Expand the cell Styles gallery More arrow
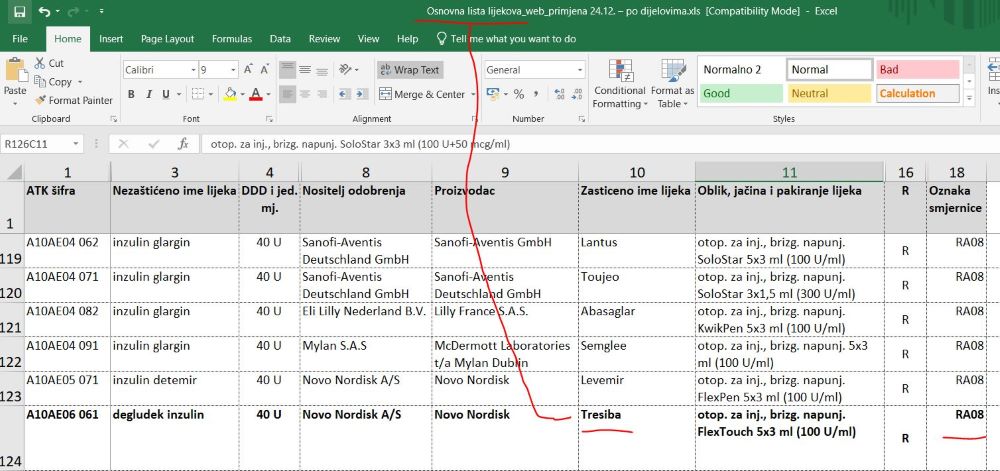The image size is (1000, 471). [x=969, y=98]
